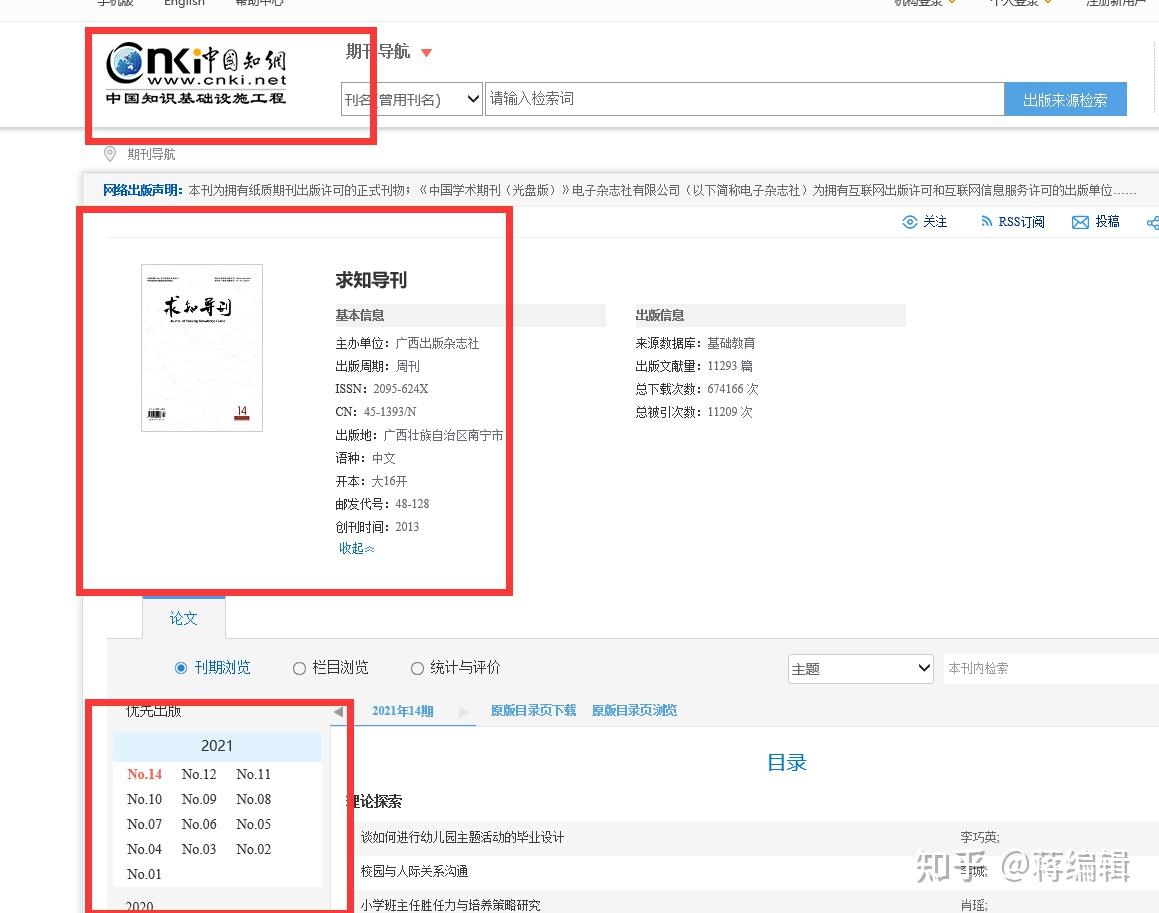Collapse journal info with 收起 link
Image resolution: width=1159 pixels, height=913 pixels.
tap(356, 548)
